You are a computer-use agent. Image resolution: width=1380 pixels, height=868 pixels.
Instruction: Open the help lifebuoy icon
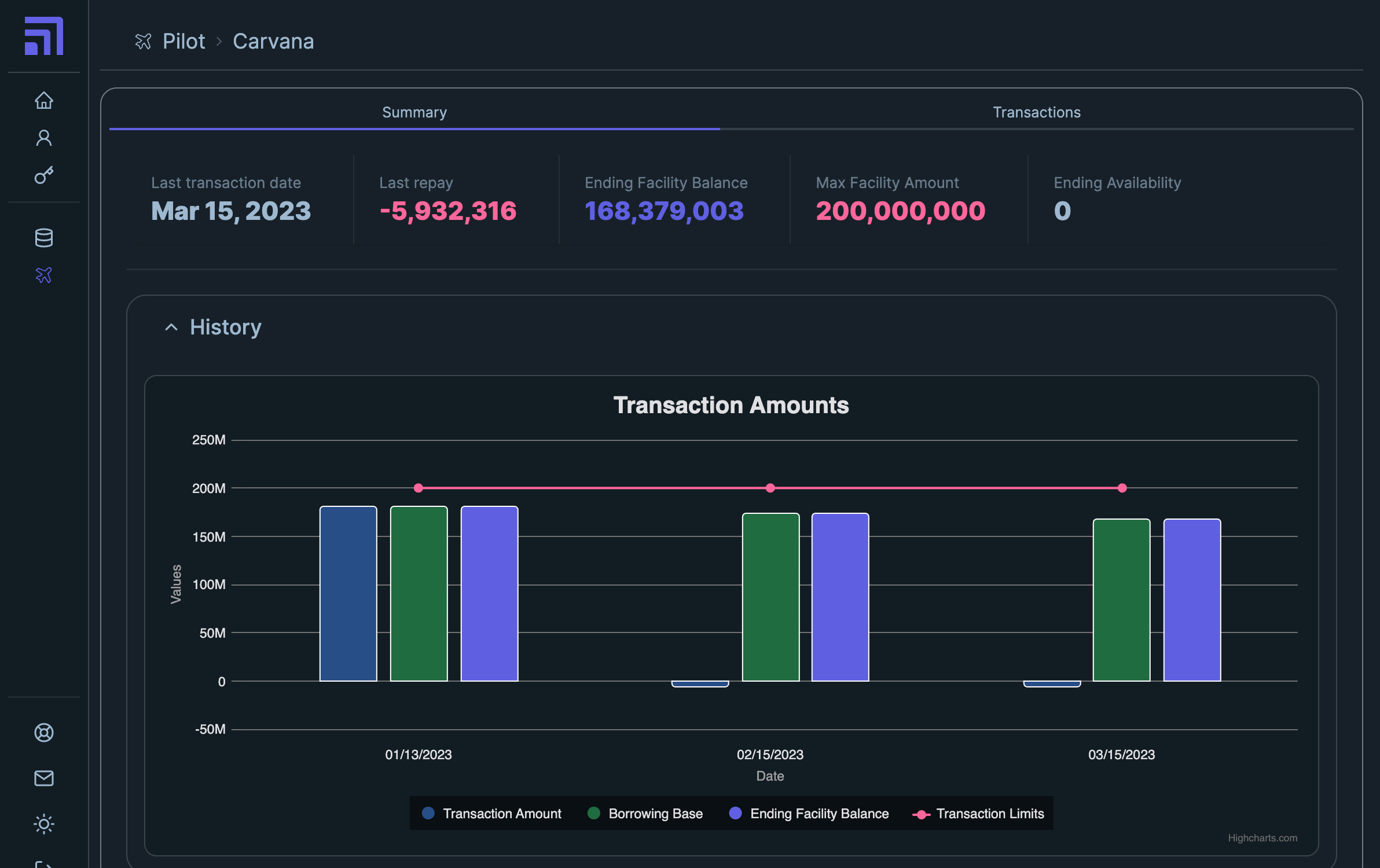pyautogui.click(x=44, y=733)
